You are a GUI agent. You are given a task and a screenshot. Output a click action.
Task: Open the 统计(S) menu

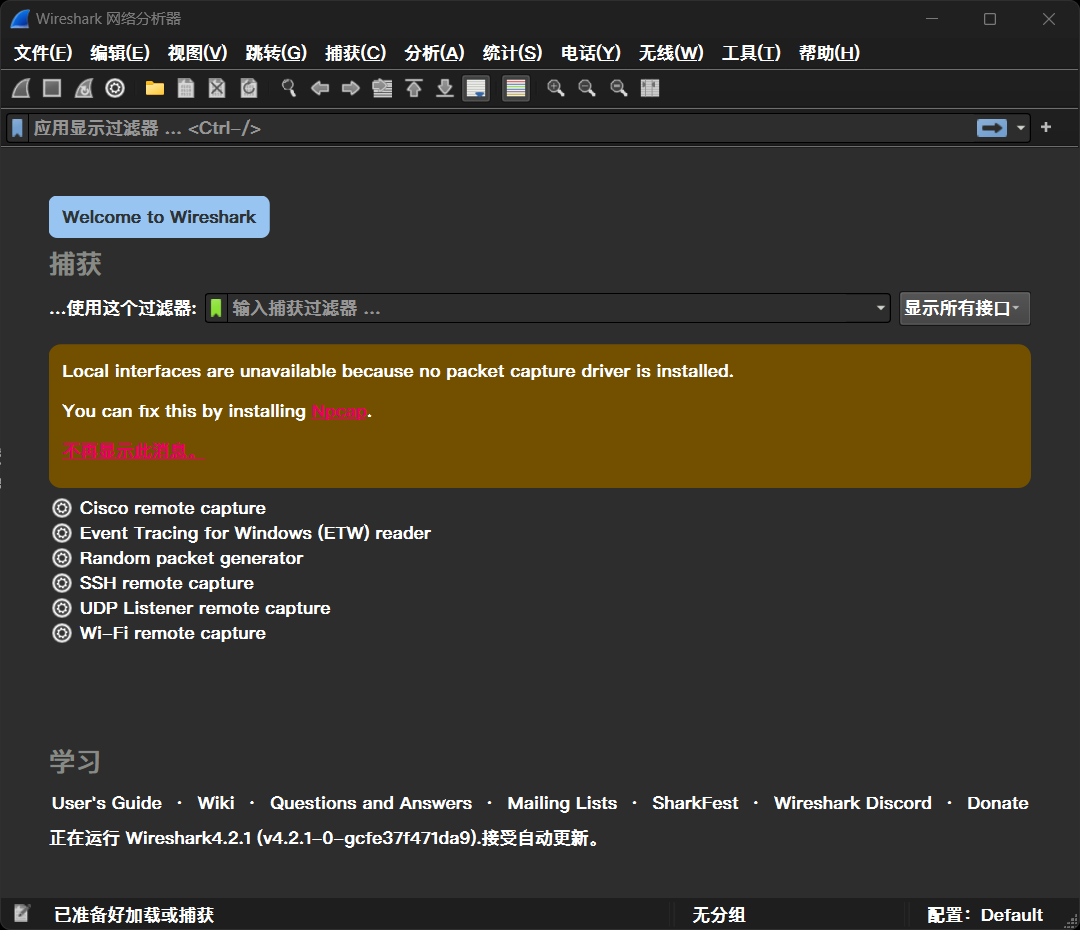[x=512, y=53]
